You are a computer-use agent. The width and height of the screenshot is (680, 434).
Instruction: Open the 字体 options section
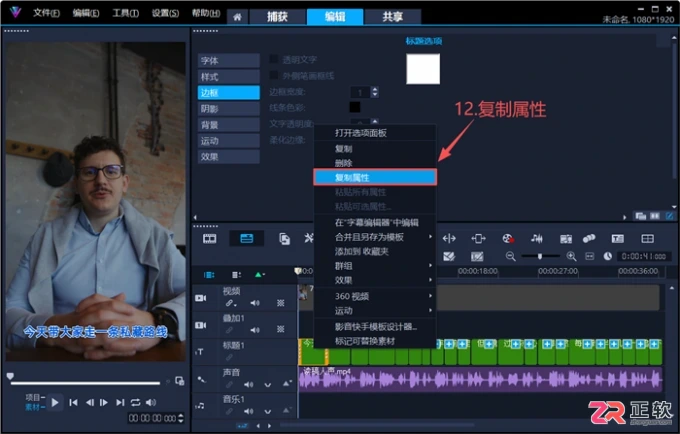click(229, 61)
